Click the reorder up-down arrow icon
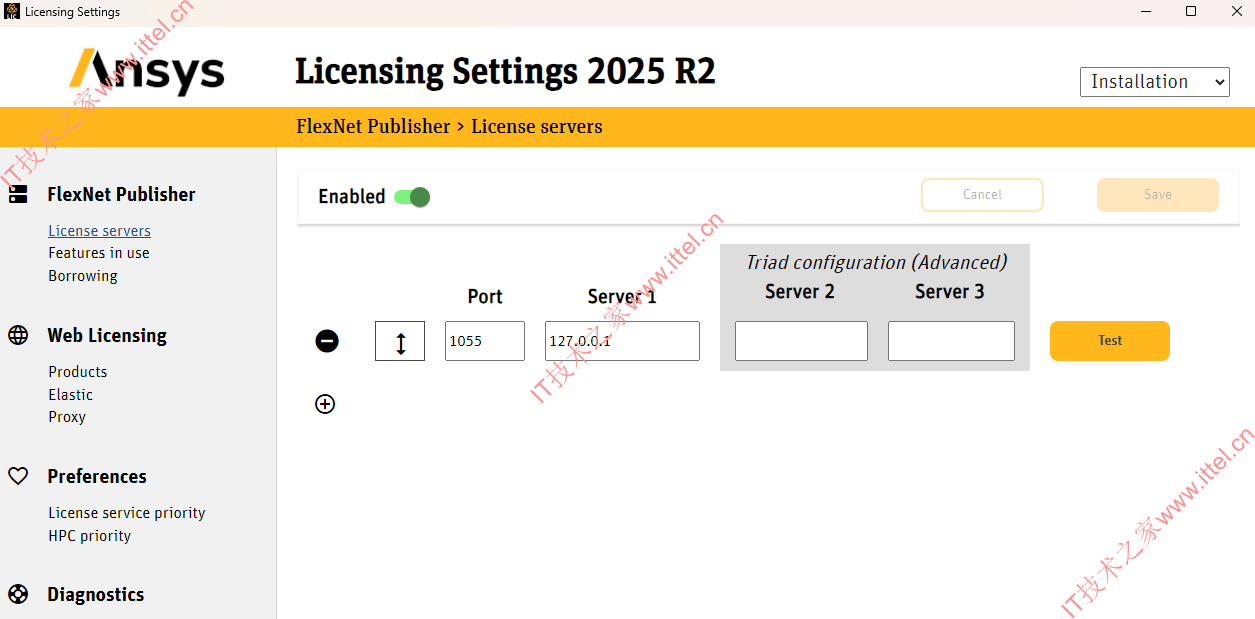The image size is (1255, 619). (x=400, y=341)
